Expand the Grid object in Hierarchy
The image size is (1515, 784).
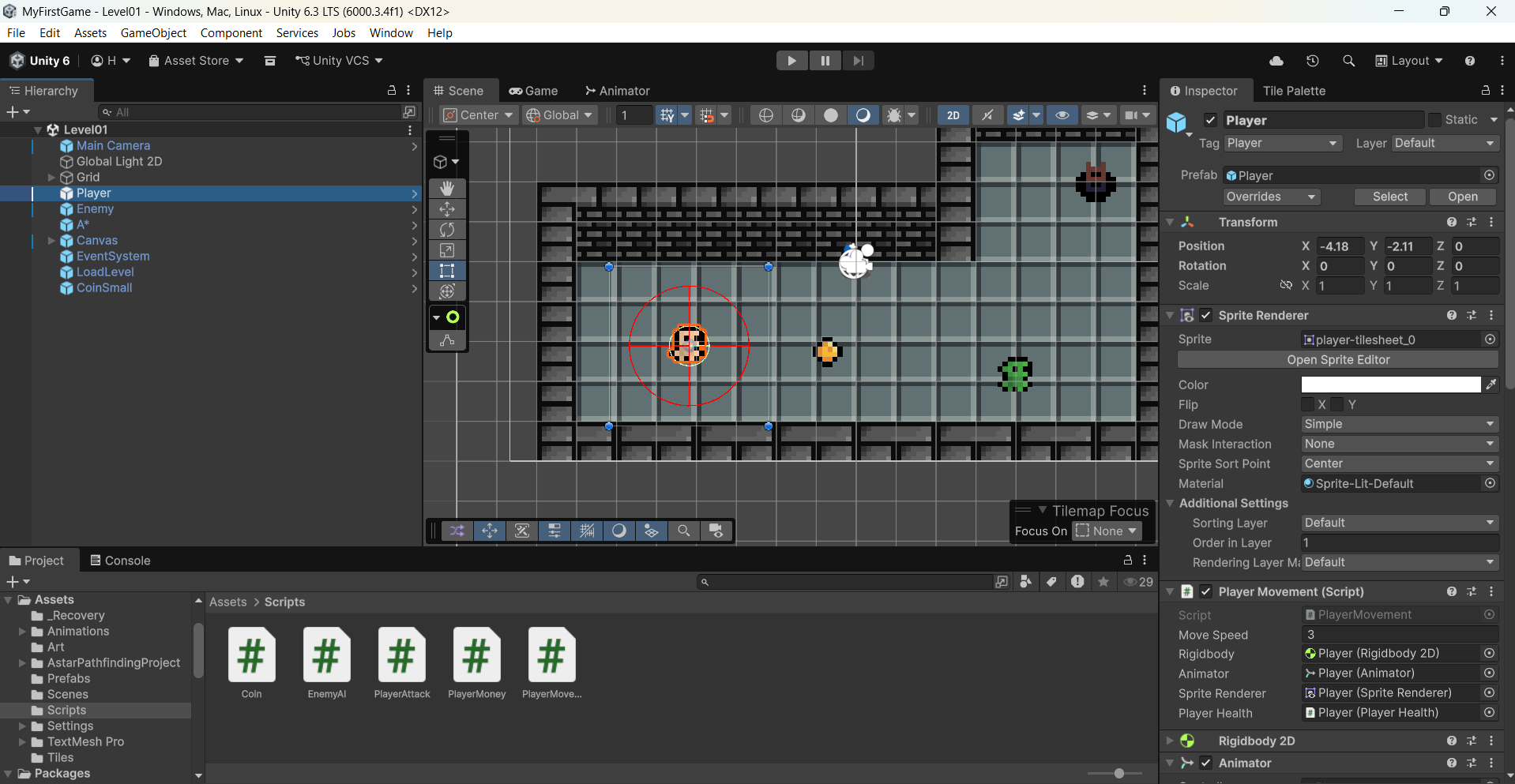pyautogui.click(x=51, y=177)
